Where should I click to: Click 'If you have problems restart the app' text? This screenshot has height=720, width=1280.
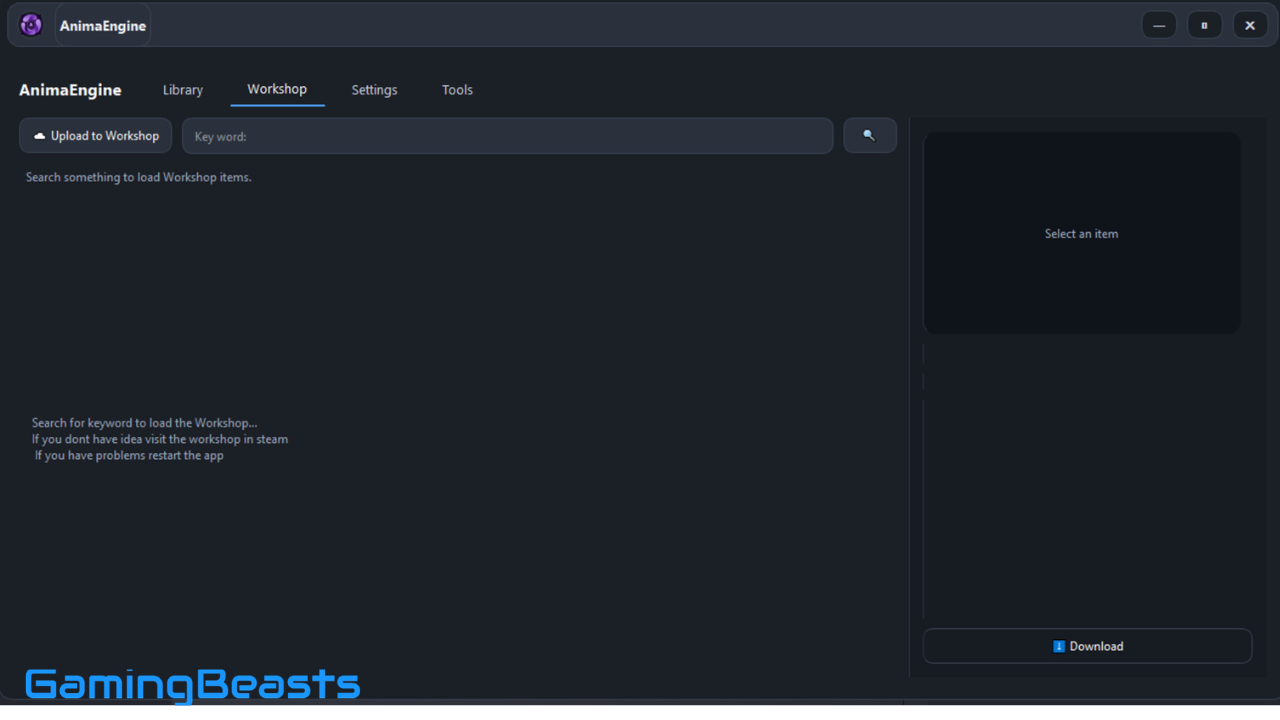tap(129, 455)
